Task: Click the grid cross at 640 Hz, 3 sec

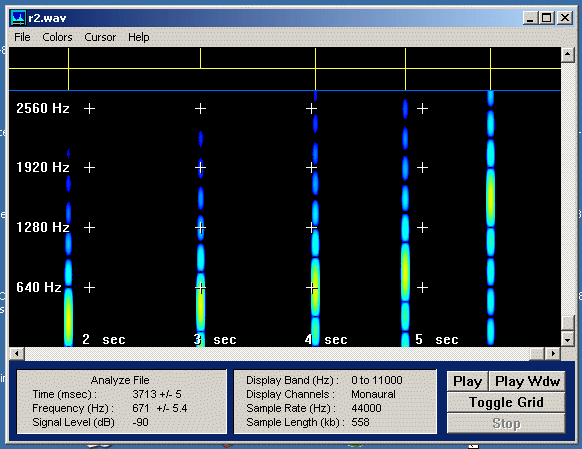Action: pos(200,287)
